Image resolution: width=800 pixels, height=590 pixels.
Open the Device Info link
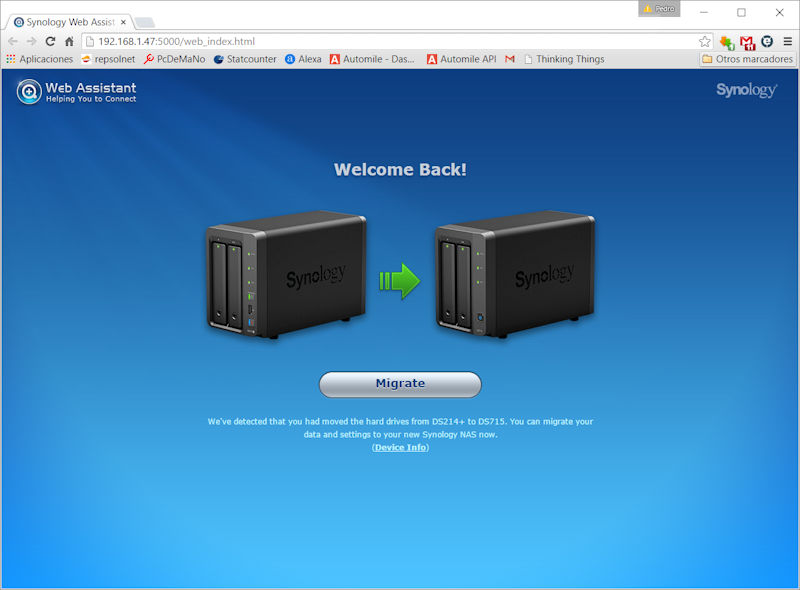click(401, 448)
